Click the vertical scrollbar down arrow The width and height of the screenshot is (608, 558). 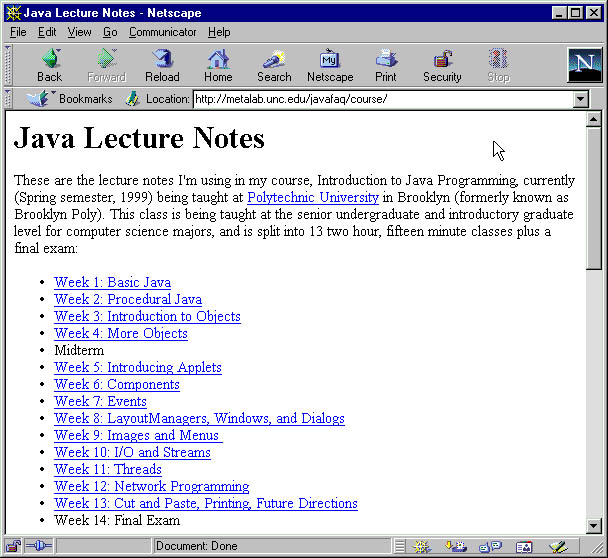(594, 526)
